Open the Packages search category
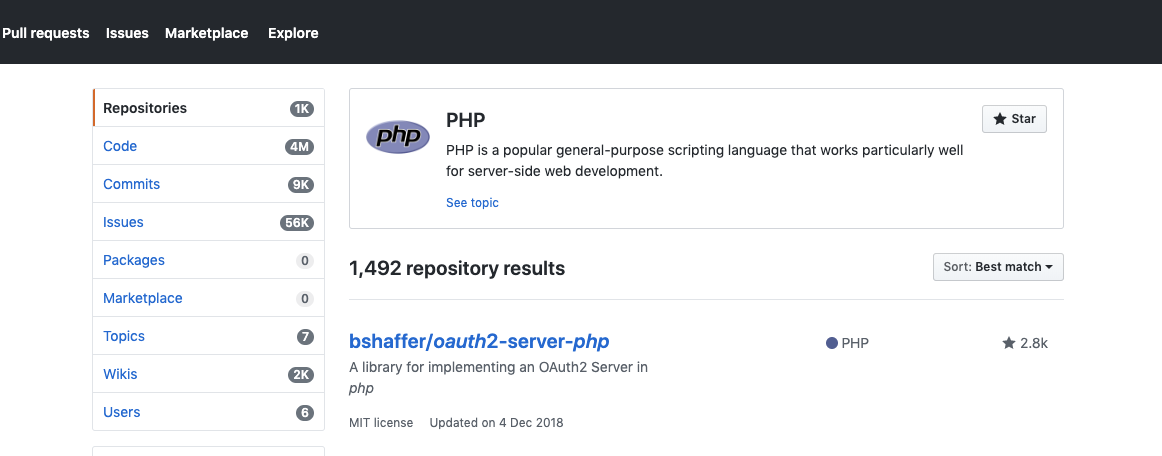This screenshot has width=1162, height=456. coord(208,260)
